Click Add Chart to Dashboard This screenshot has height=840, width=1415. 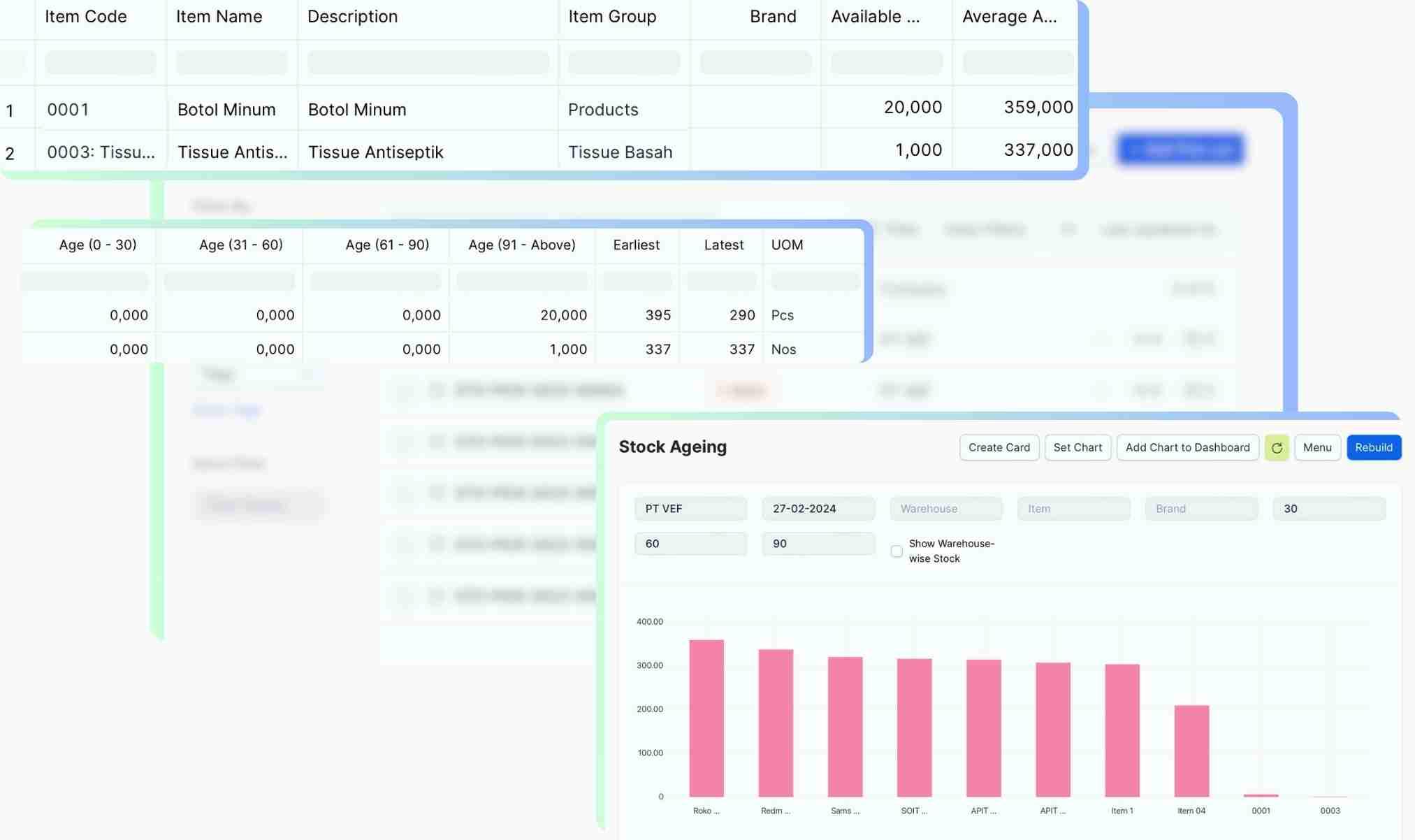tap(1187, 448)
